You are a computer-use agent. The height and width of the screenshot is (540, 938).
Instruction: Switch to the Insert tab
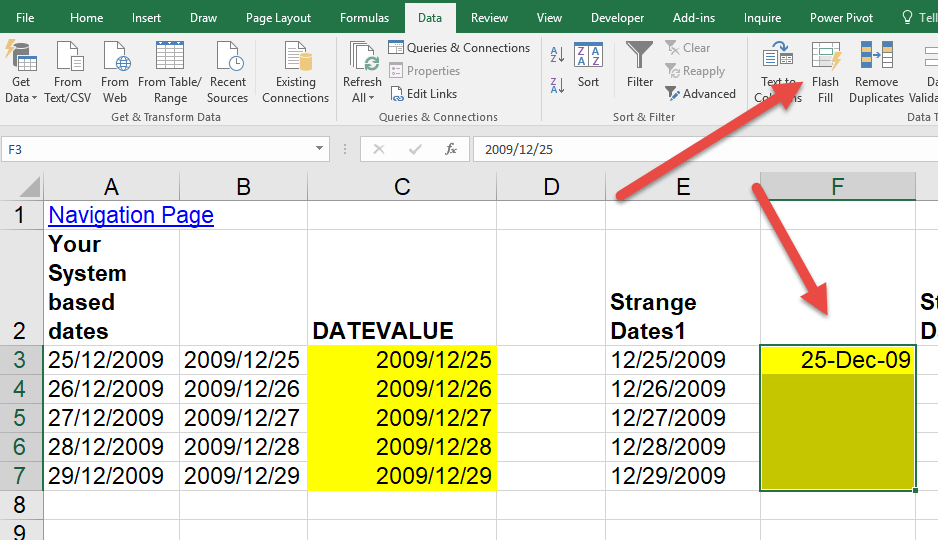[146, 18]
